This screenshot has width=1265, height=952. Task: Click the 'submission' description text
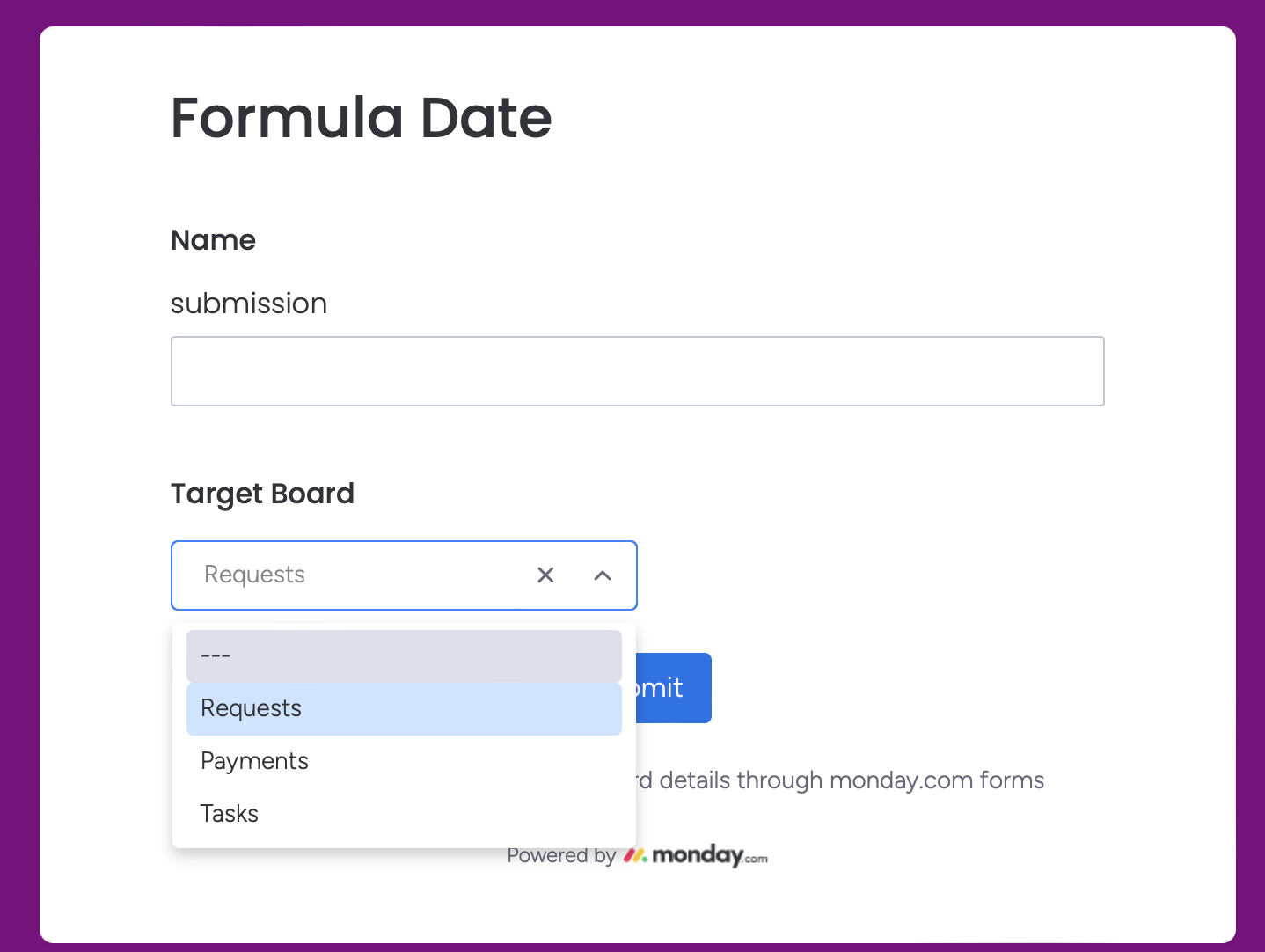pyautogui.click(x=249, y=304)
